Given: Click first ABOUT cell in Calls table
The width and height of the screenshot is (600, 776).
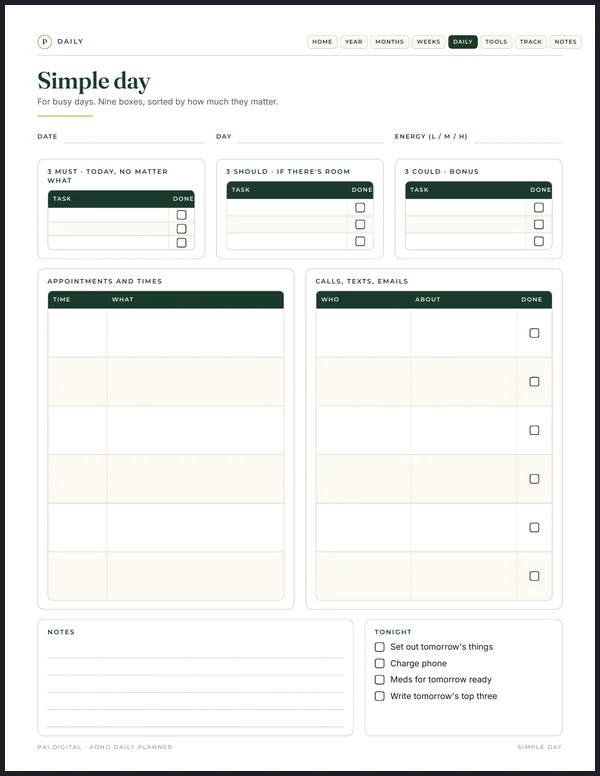Looking at the screenshot, I should 463,333.
